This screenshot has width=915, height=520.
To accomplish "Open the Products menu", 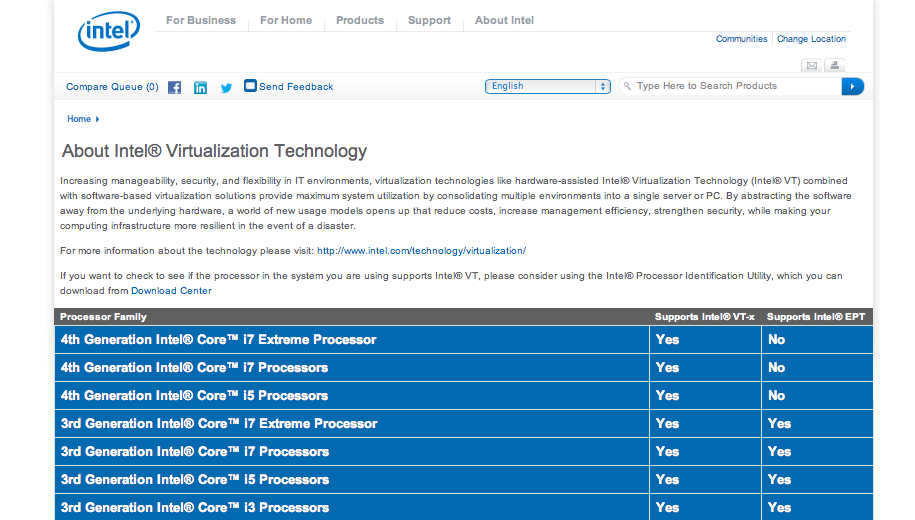I will coord(360,20).
